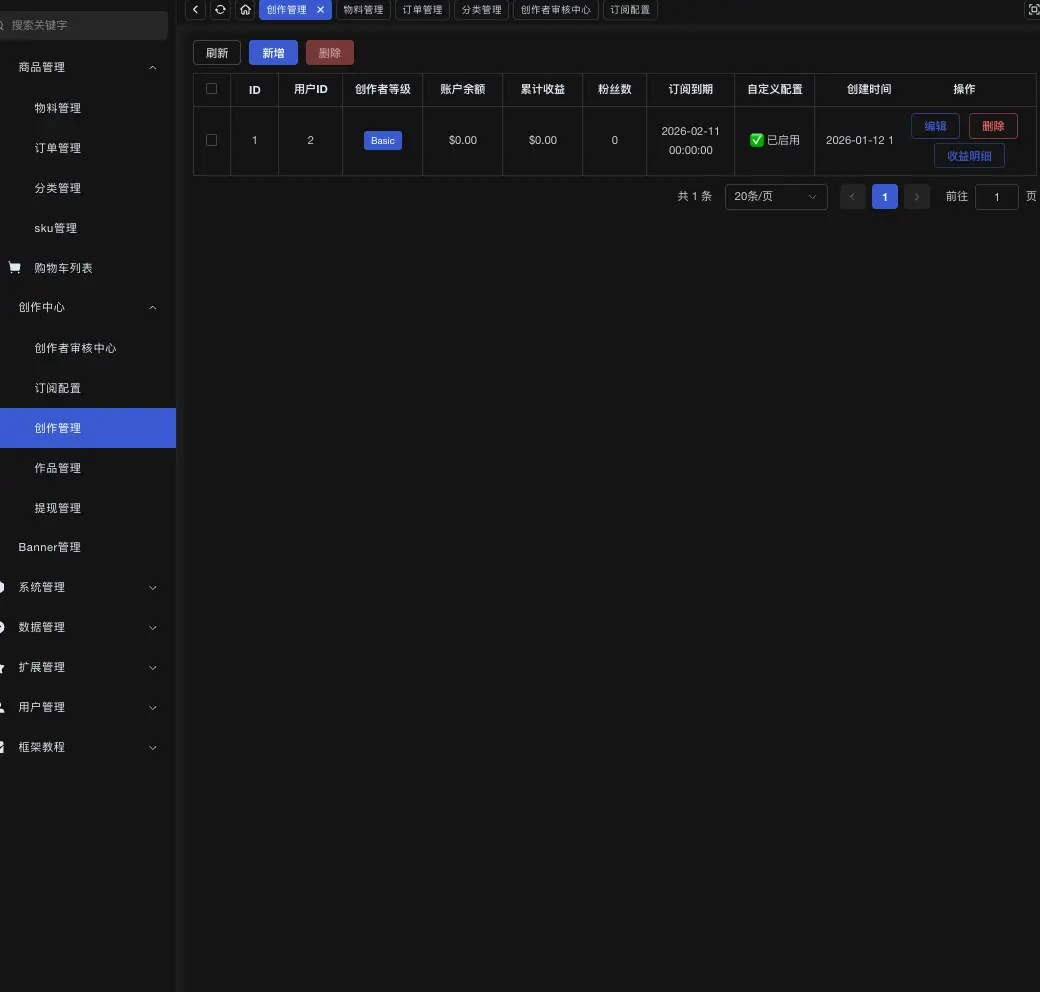
Task: Expand the 系统管理 menu group
Action: click(x=152, y=588)
